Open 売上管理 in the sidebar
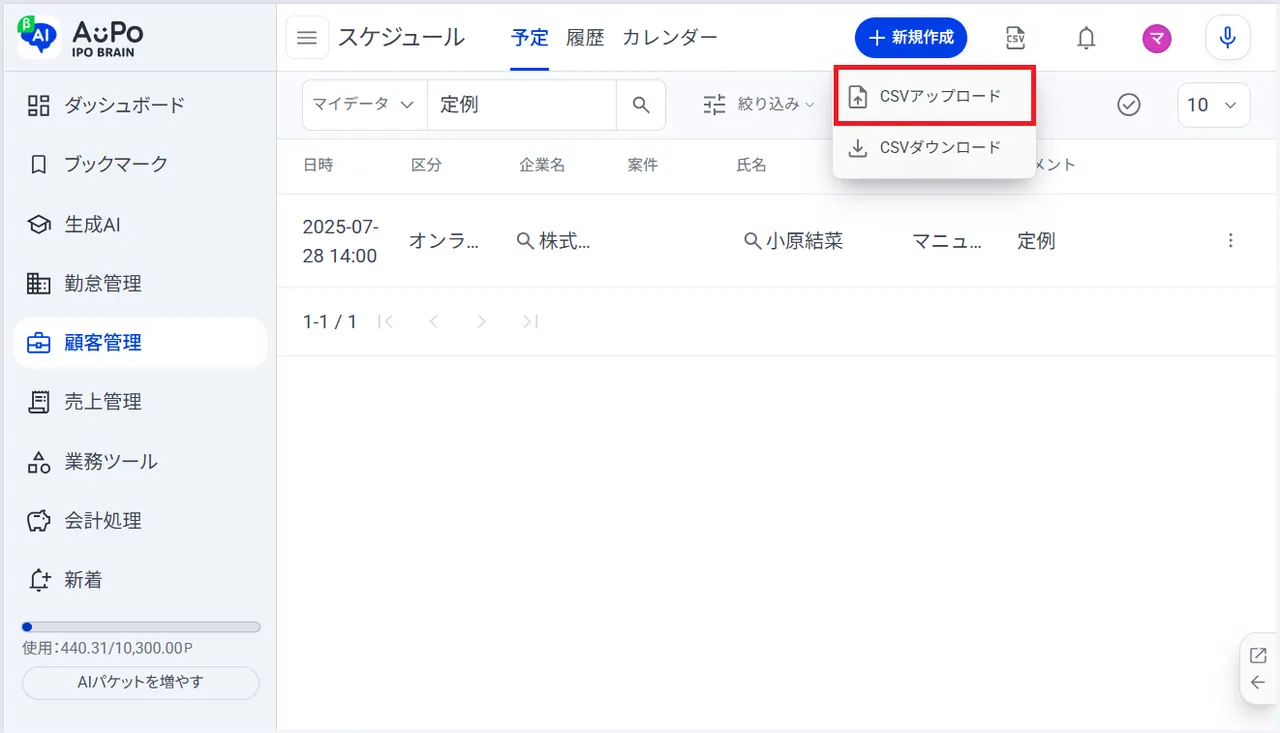This screenshot has width=1280, height=733. (140, 401)
